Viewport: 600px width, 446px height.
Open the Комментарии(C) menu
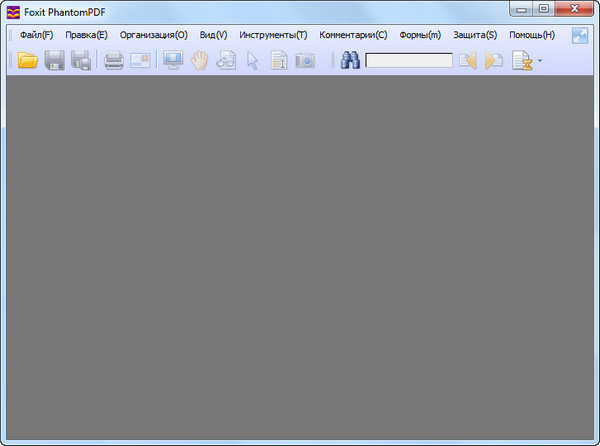353,35
